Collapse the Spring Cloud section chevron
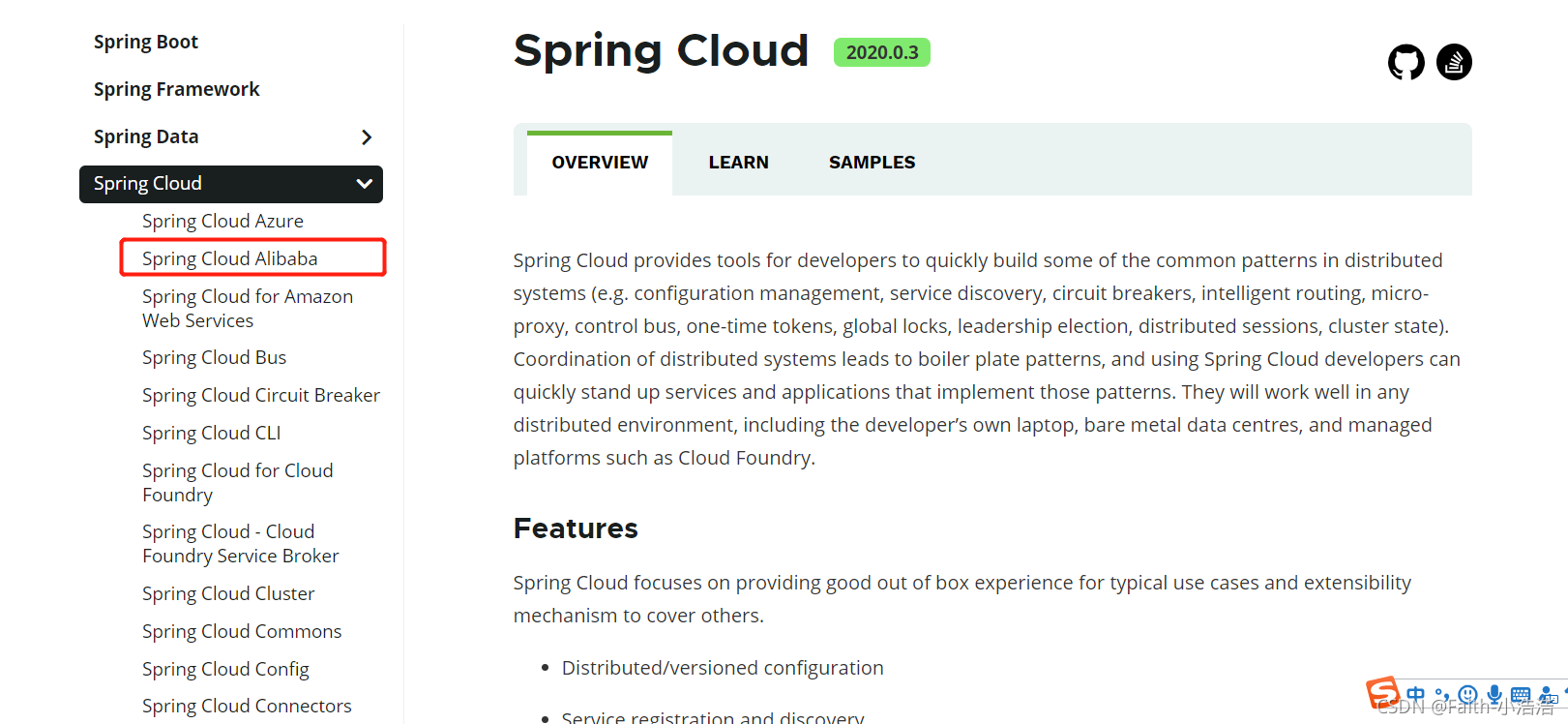Screen dimensions: 1568x724 [364, 184]
